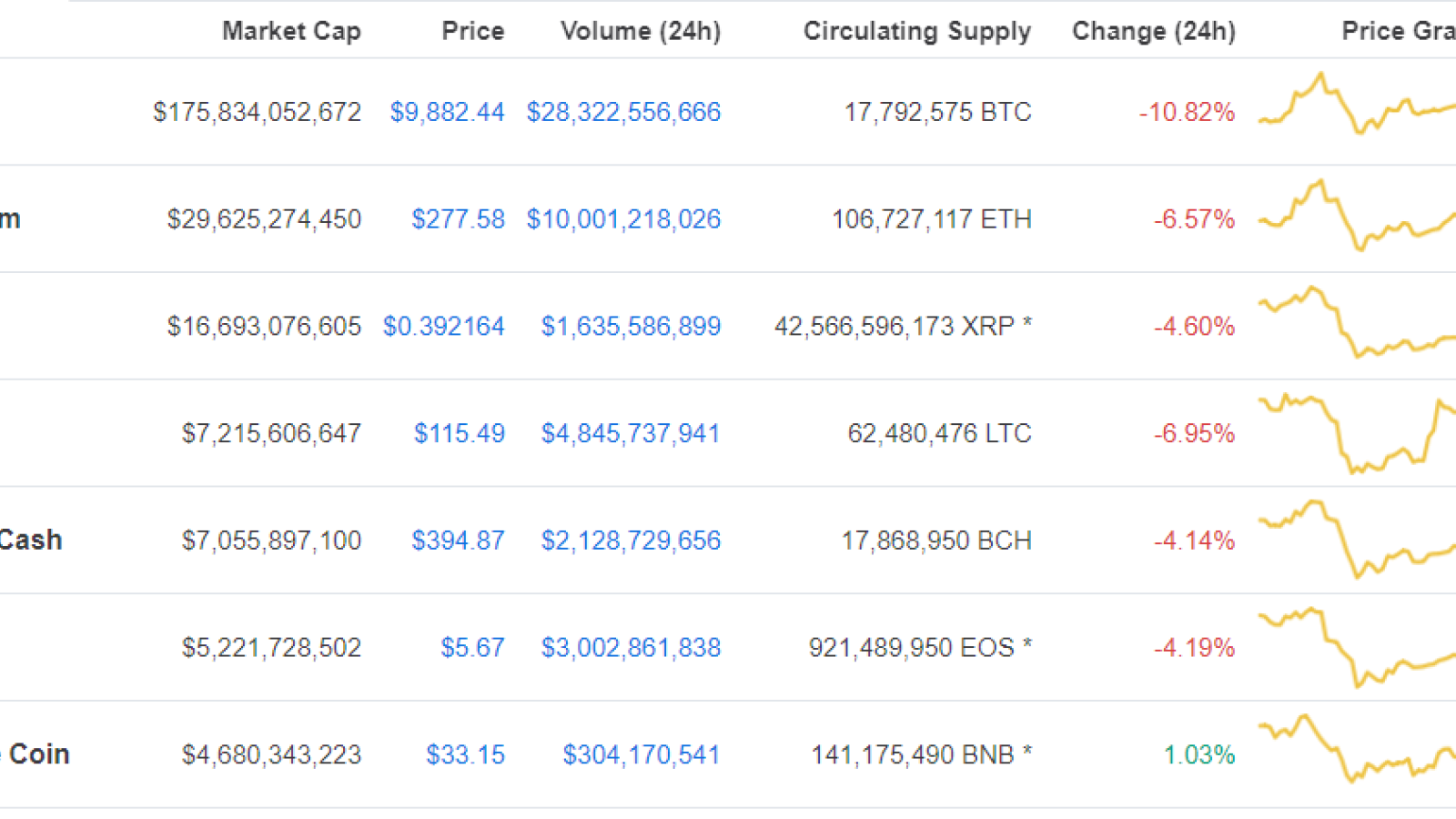1456x819 pixels.
Task: Open XRP price link $0.392164
Action: point(443,327)
